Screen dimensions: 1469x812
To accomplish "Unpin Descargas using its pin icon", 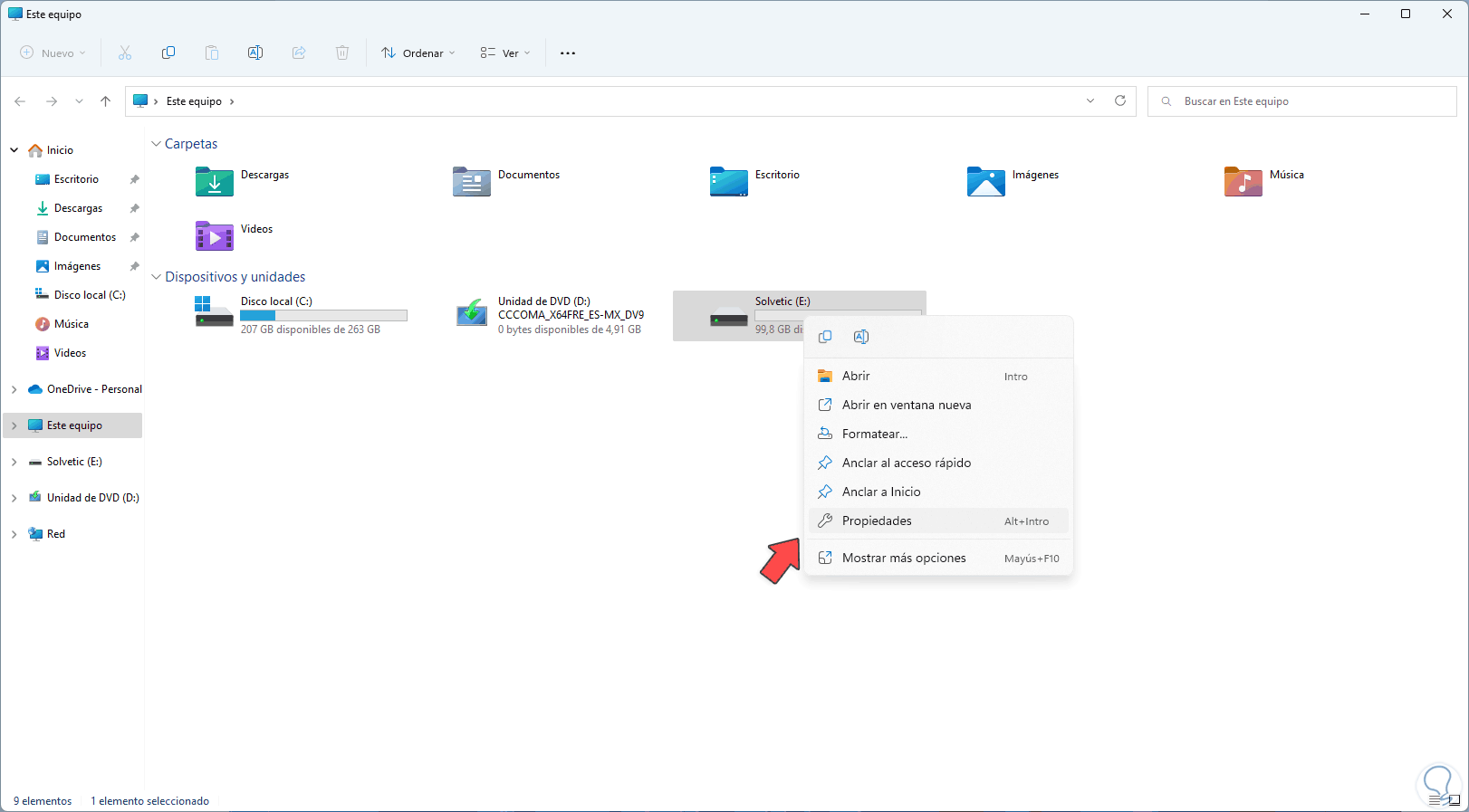I will pos(134,208).
